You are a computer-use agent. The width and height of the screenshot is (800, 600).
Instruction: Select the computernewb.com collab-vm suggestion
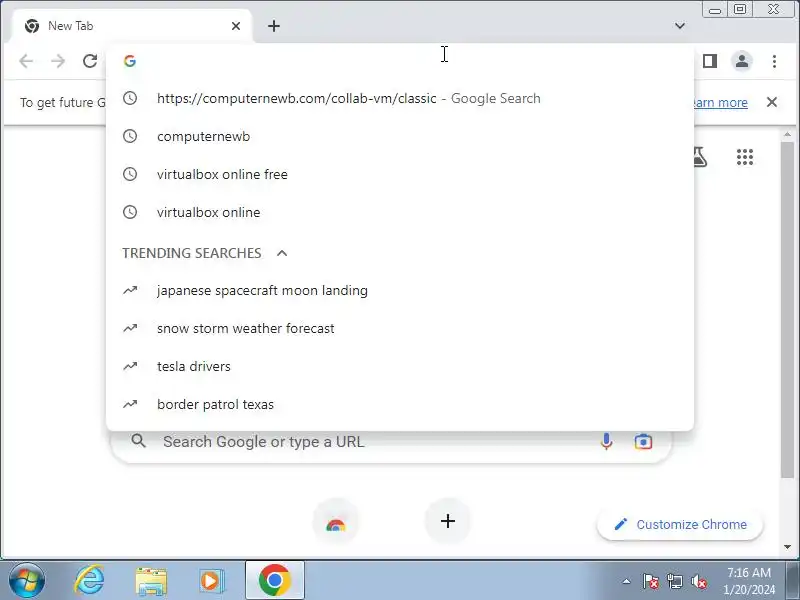pos(400,98)
